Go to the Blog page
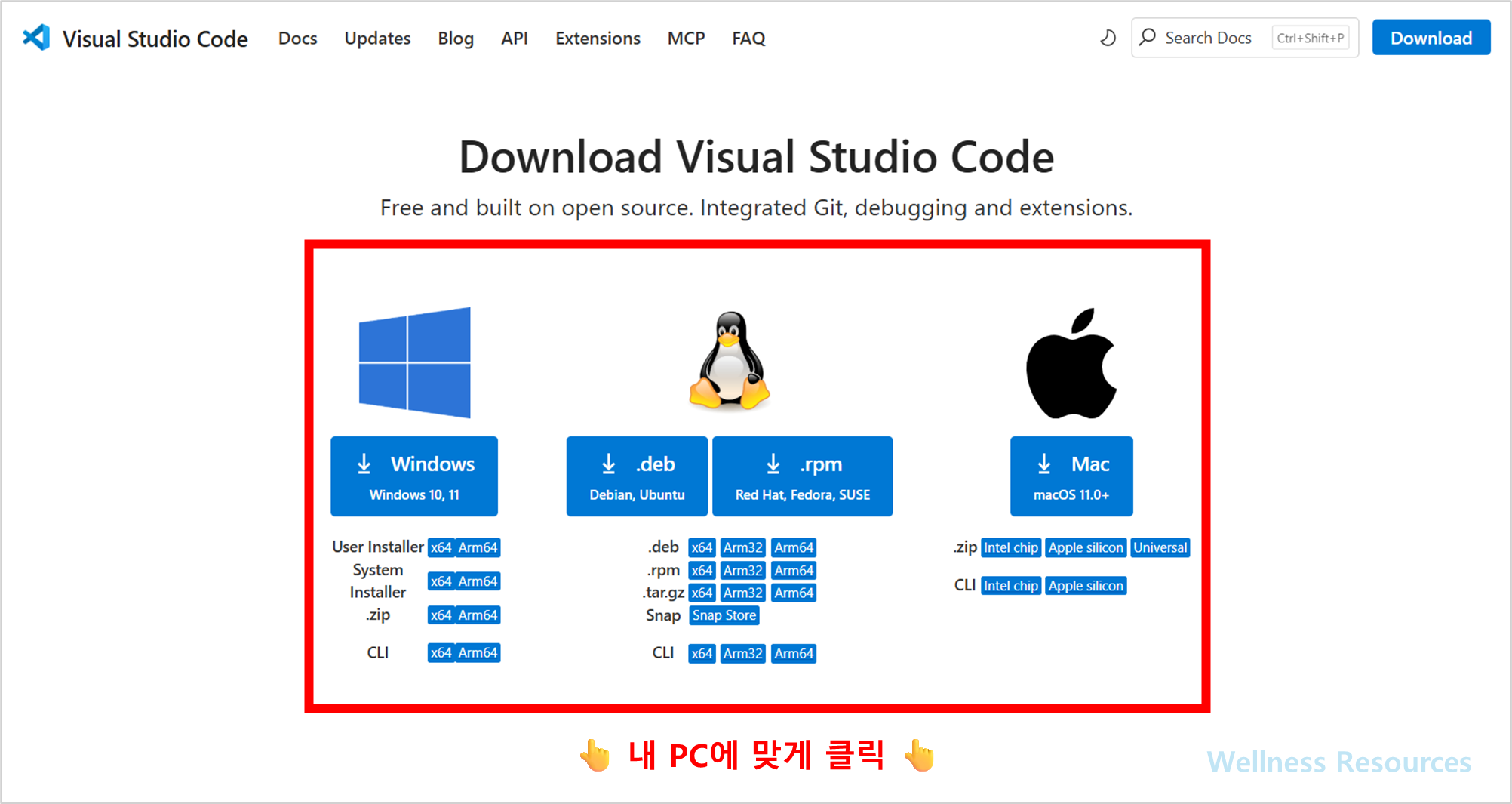 click(x=456, y=38)
